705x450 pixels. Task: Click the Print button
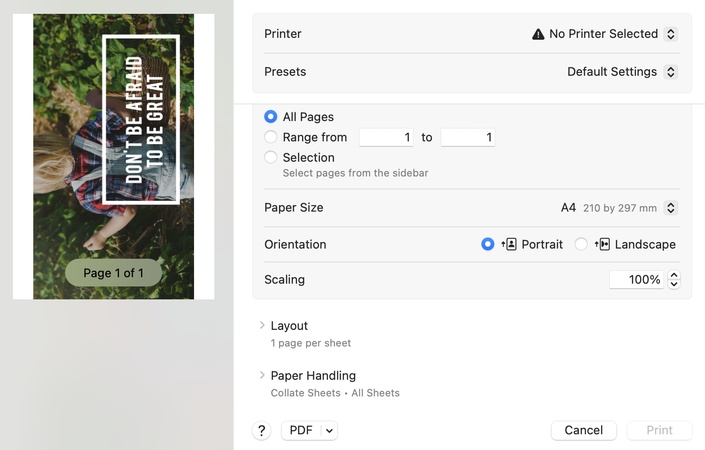[x=659, y=430]
